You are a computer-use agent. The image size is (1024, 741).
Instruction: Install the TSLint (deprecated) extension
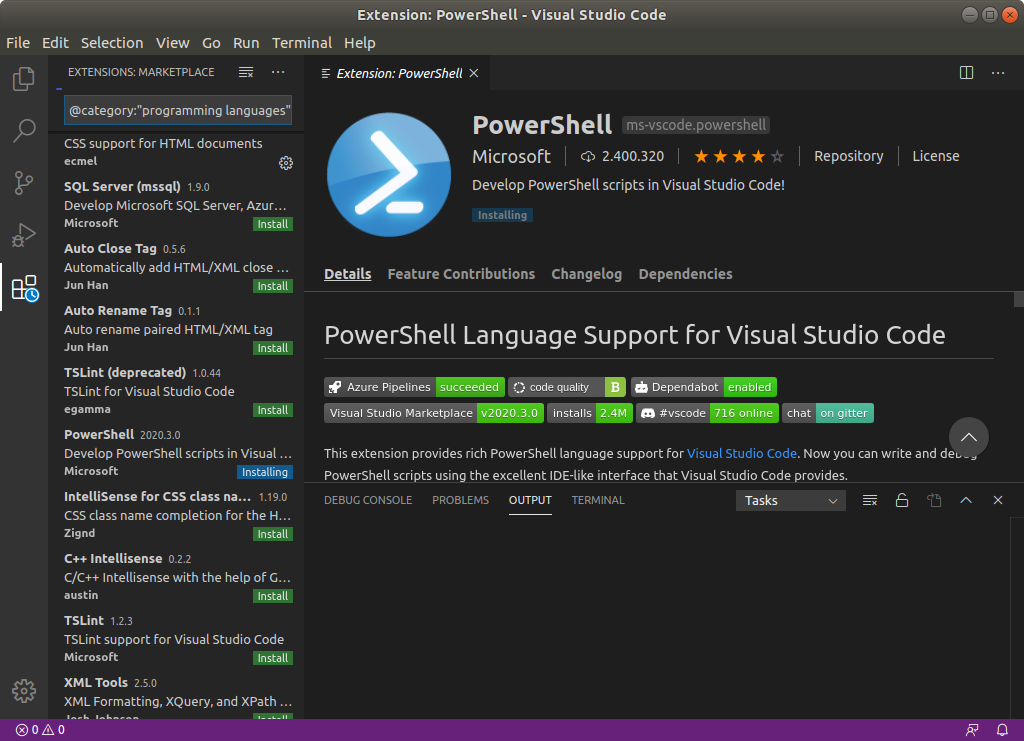(273, 410)
